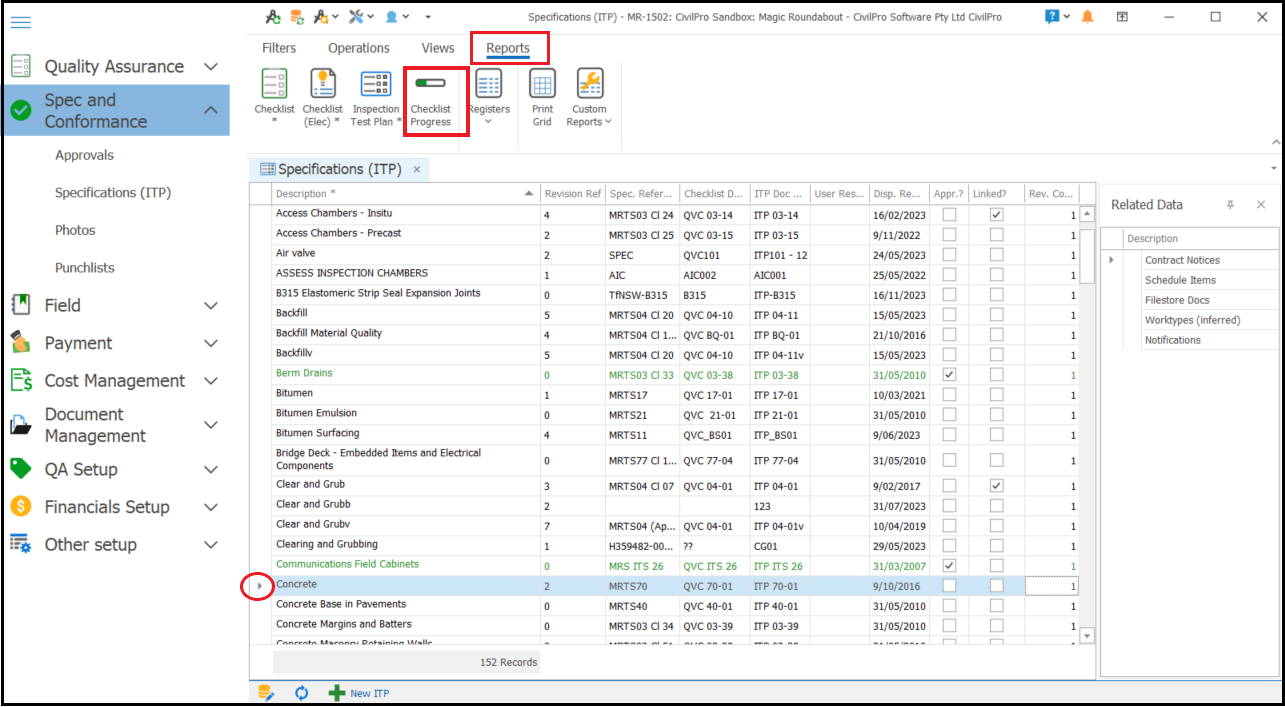Toggle Approved checkbox for Clearing and Grubbing
The width and height of the screenshot is (1285, 707).
tap(949, 545)
